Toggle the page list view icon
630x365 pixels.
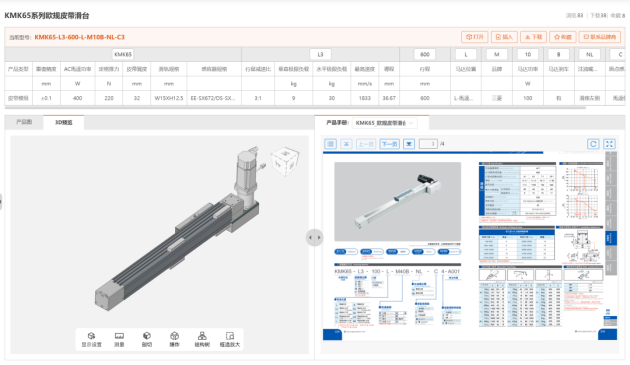coord(330,144)
